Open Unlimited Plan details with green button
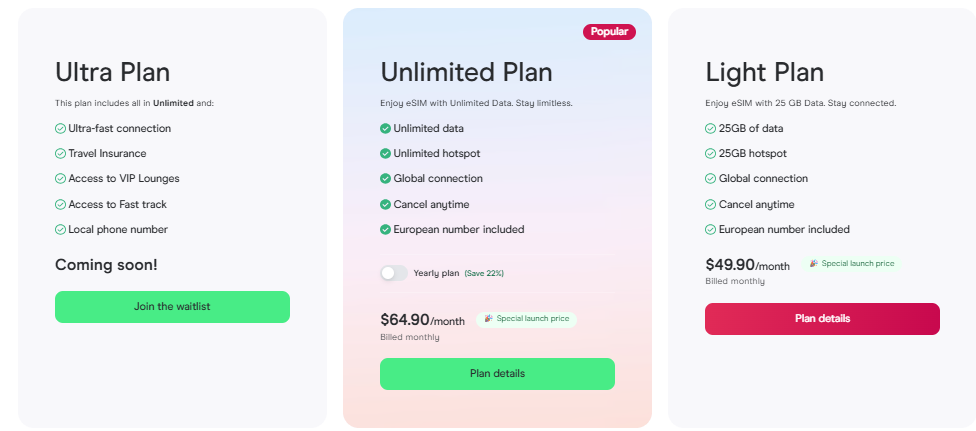This screenshot has width=976, height=431. click(497, 374)
